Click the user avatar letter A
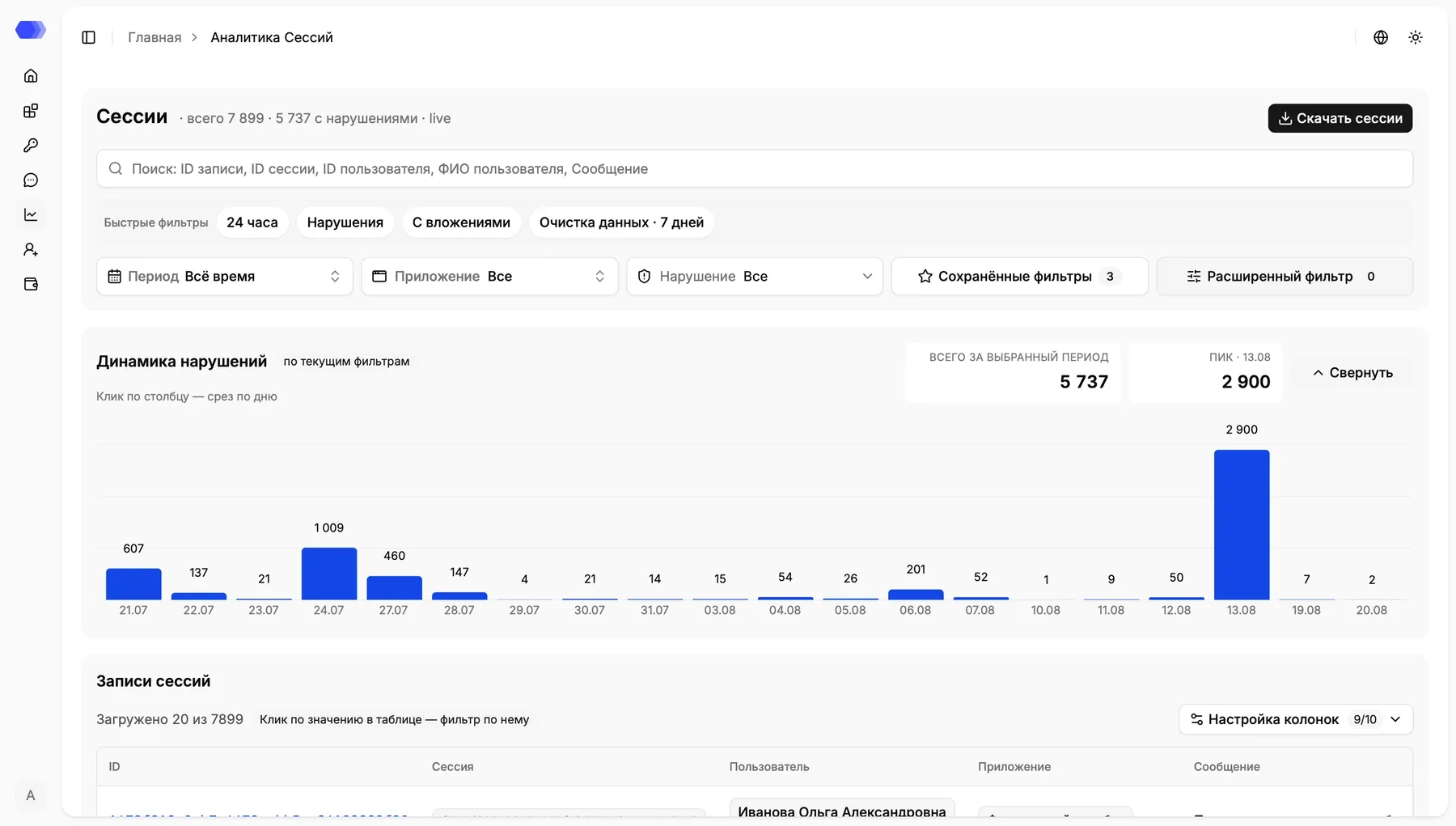The height and width of the screenshot is (826, 1456). pos(31,795)
